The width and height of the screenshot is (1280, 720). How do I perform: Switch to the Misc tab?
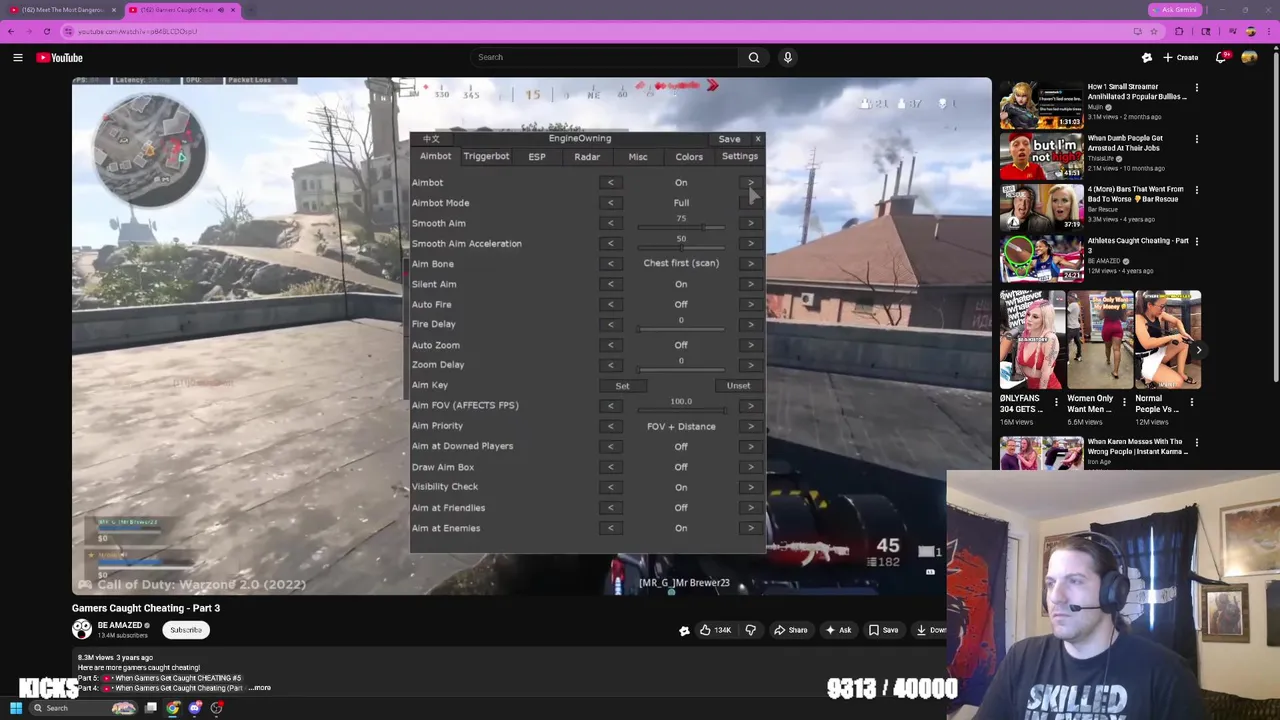point(638,157)
